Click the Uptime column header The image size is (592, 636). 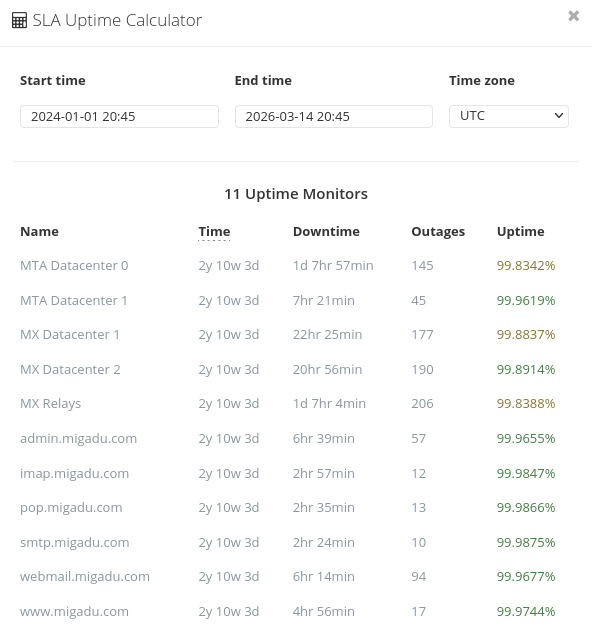[x=521, y=232]
